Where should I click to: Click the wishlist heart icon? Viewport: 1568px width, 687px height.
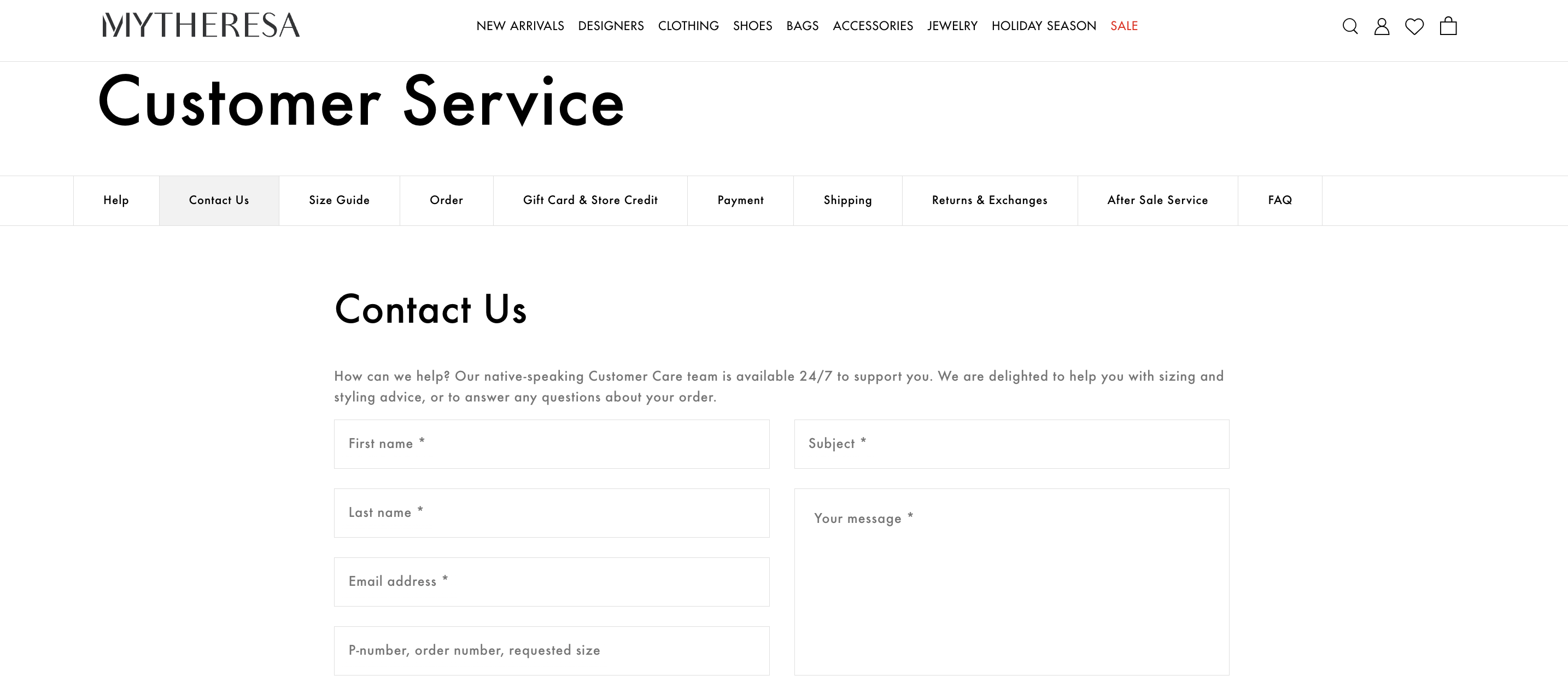coord(1414,25)
